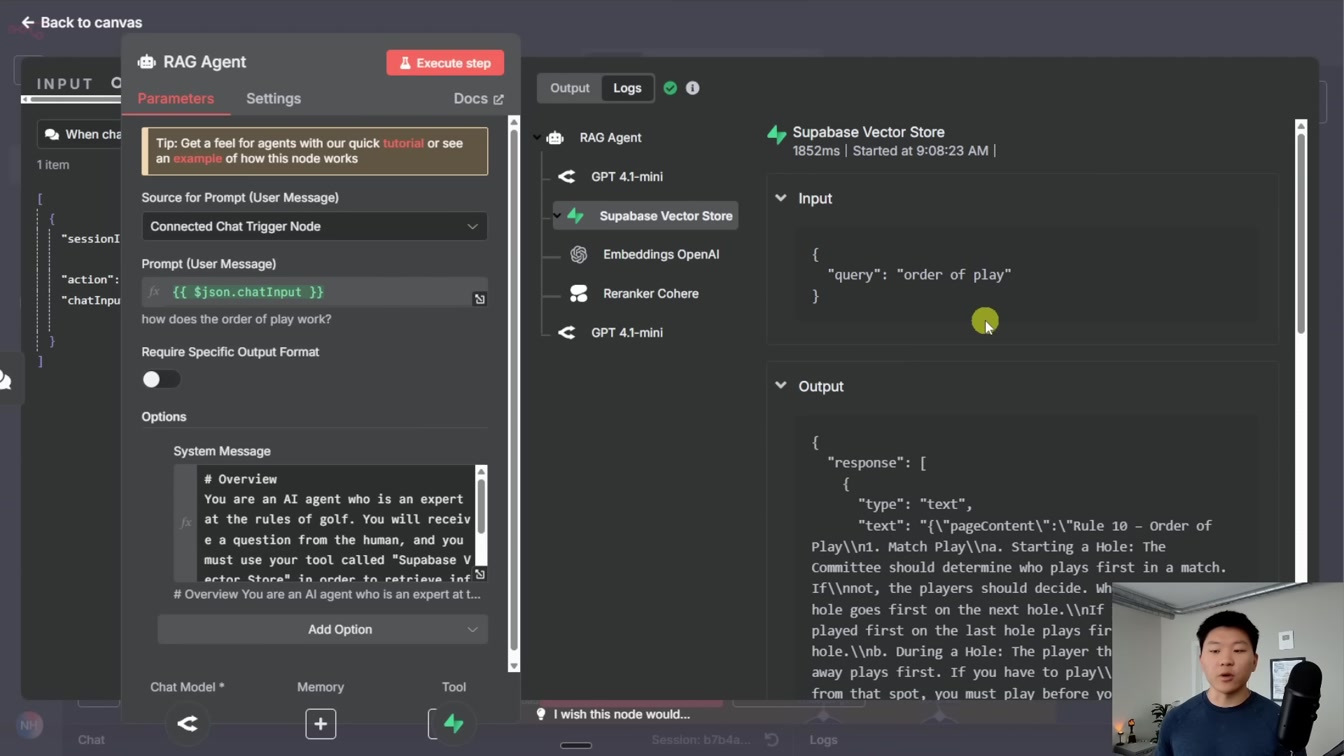Switch to the Logs view tab

click(x=627, y=88)
